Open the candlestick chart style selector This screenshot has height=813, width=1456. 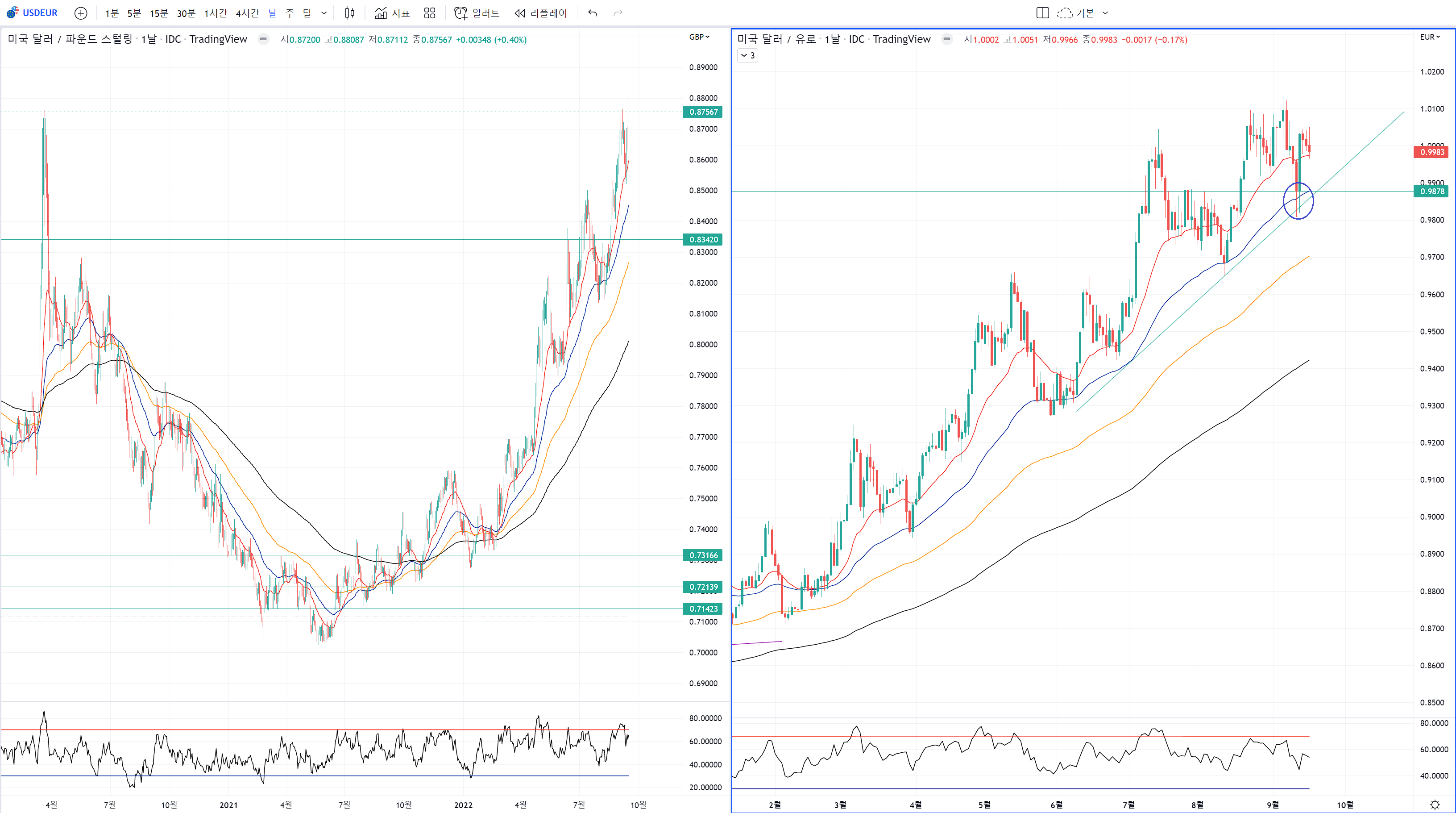tap(349, 13)
